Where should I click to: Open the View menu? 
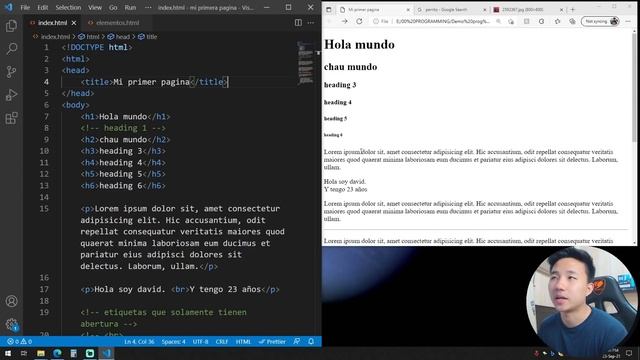click(x=95, y=7)
